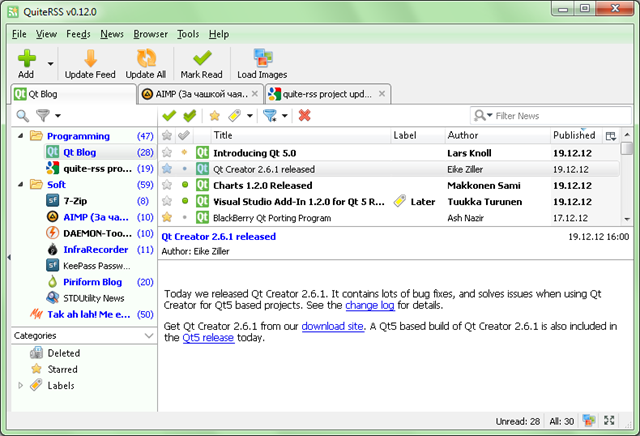Select the DAEMON-Too... feed

click(x=99, y=234)
